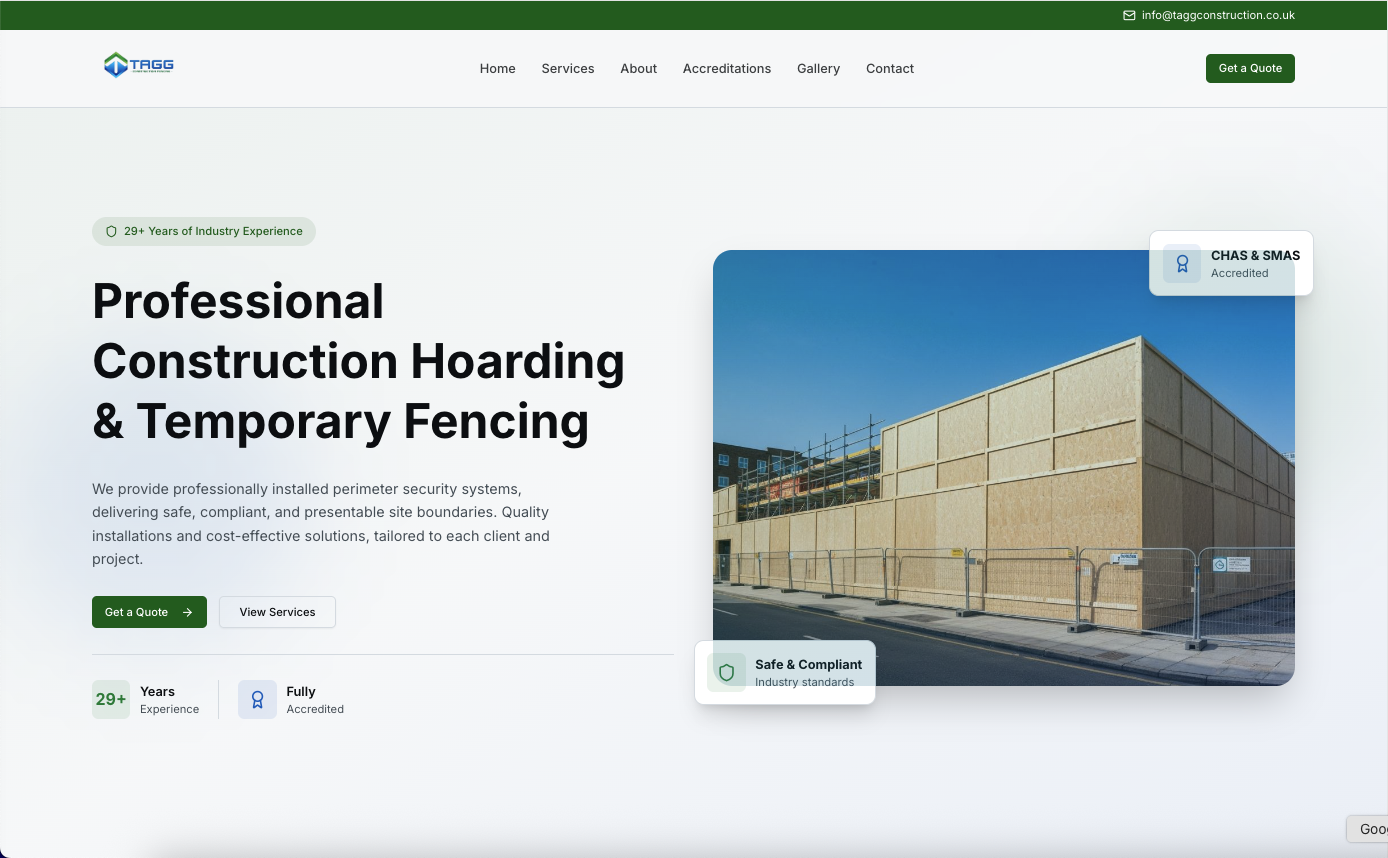Go to the Services nav item
Viewport: 1388px width, 858px height.
click(x=568, y=69)
